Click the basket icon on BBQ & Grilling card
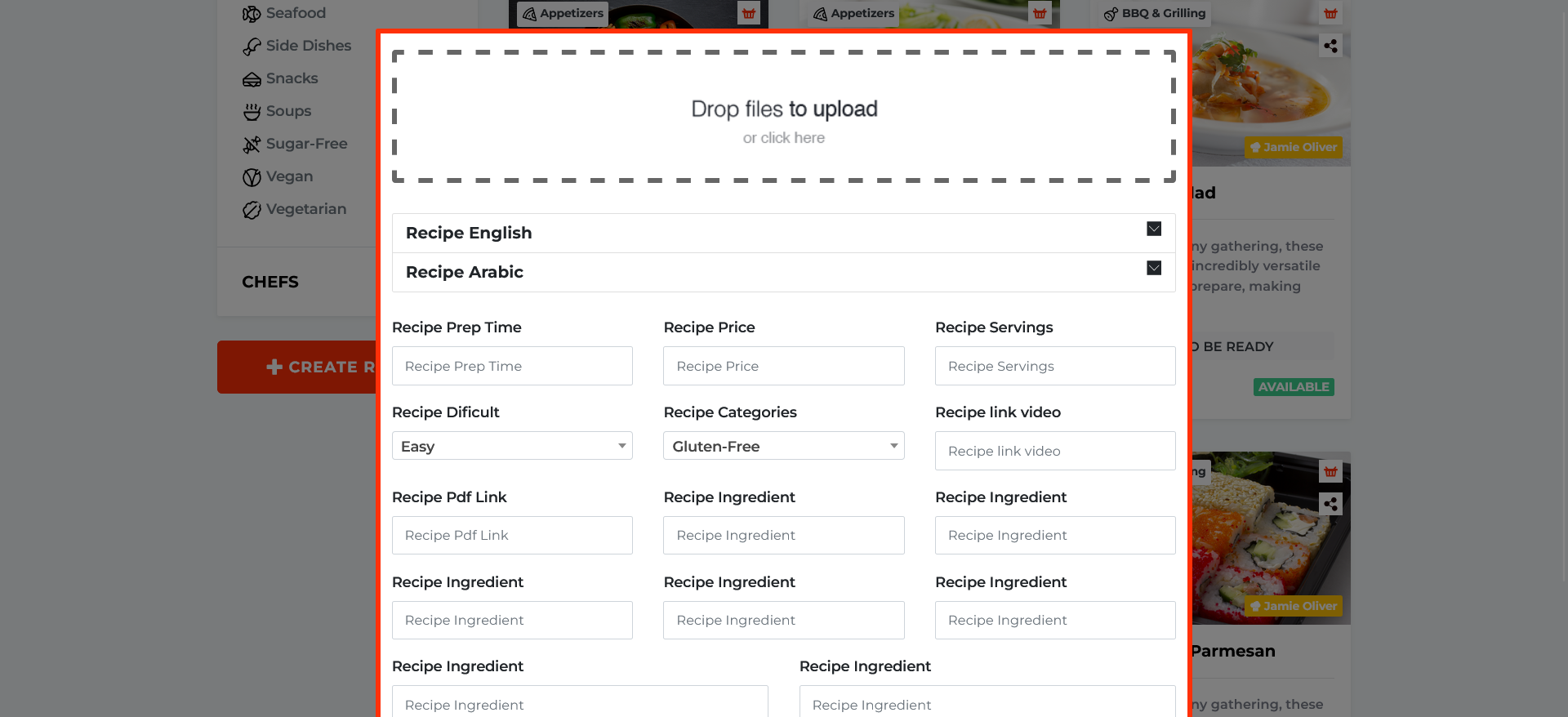The height and width of the screenshot is (717, 1568). (x=1330, y=13)
